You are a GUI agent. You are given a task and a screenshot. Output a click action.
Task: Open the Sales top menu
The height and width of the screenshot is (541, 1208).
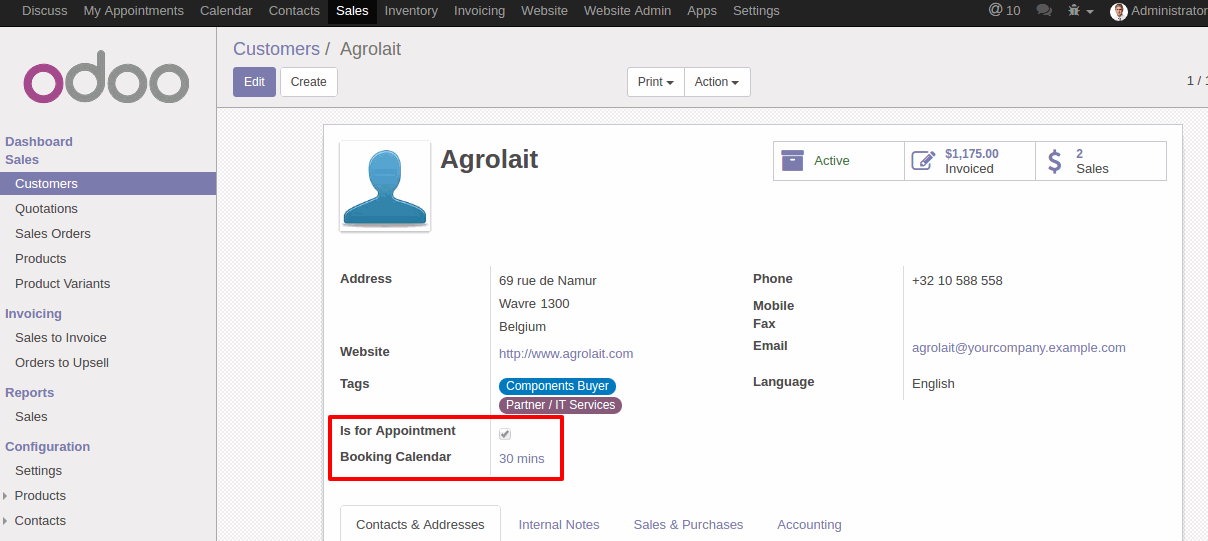[352, 11]
